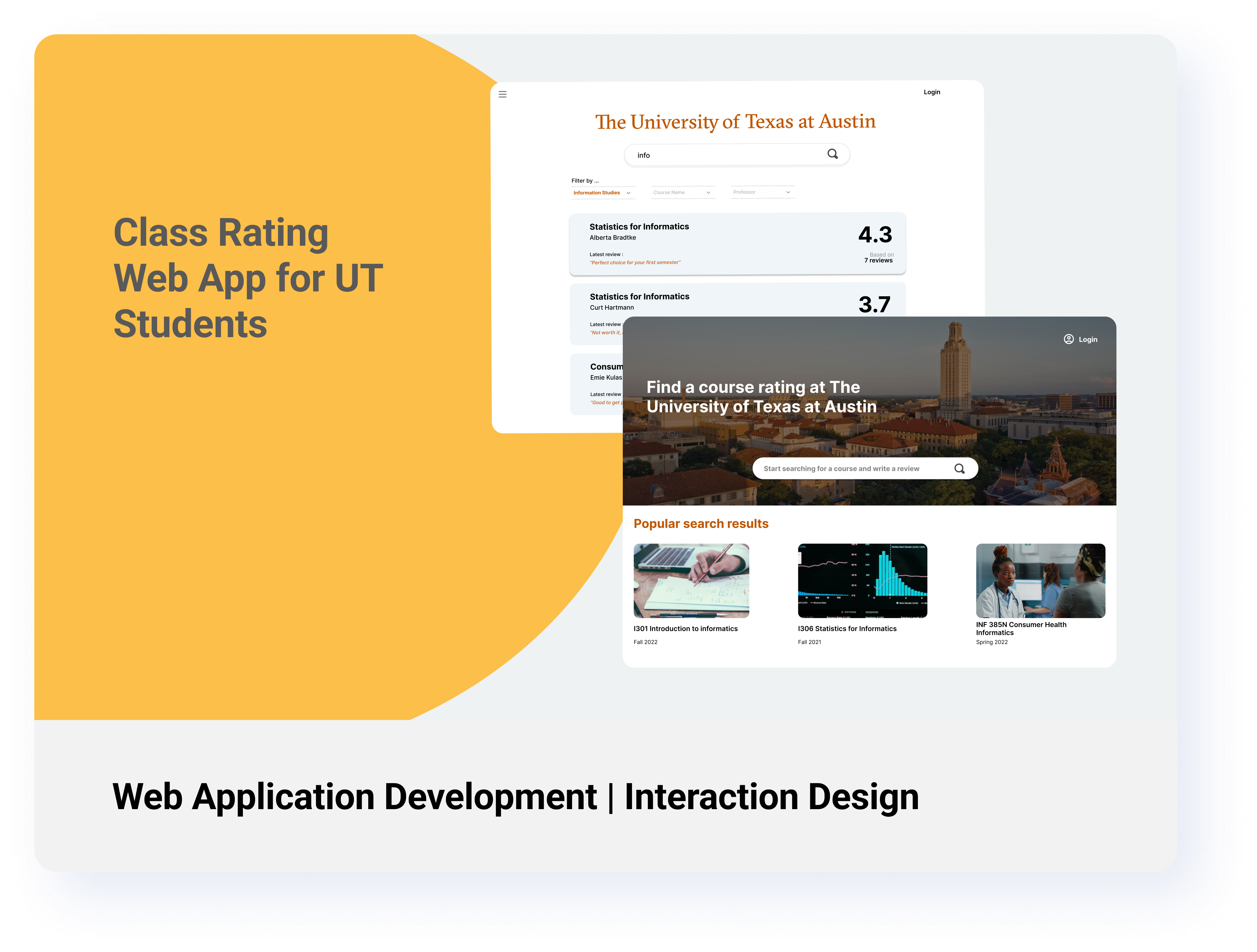Viewport: 1257px width, 952px height.
Task: Open the INF 385N Consumer Health thumbnail
Action: pyautogui.click(x=1040, y=580)
